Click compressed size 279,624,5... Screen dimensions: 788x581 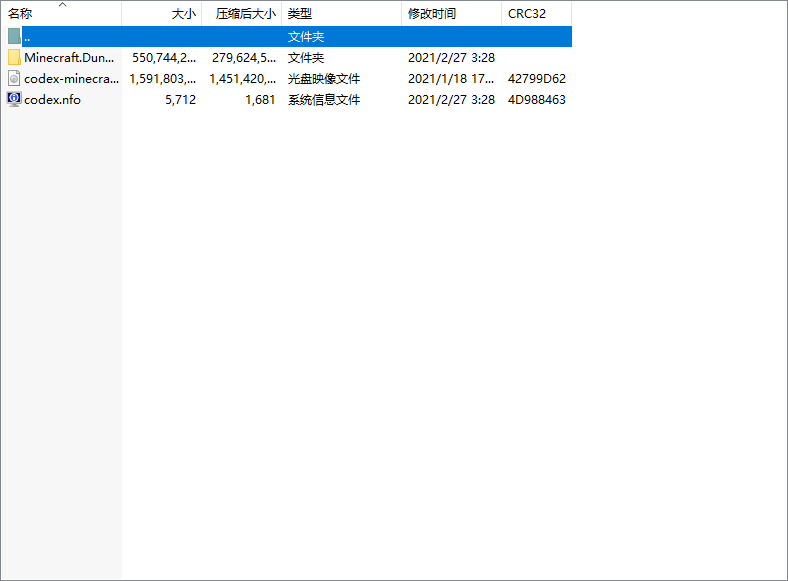coord(244,58)
